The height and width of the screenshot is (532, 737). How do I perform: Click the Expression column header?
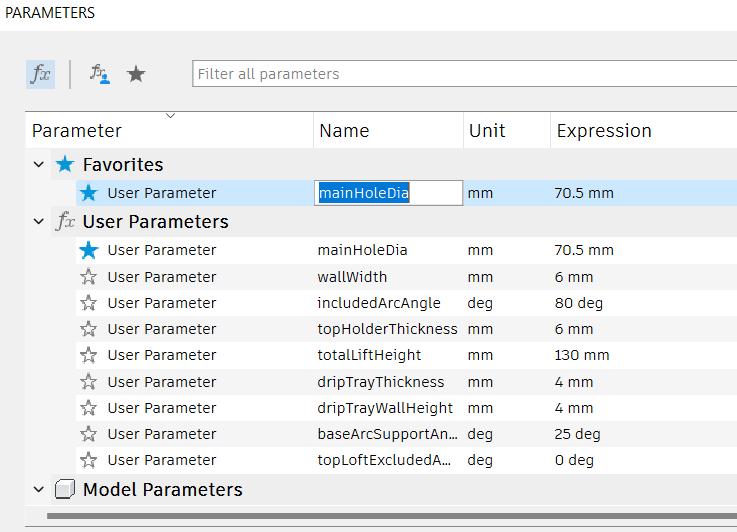click(604, 131)
